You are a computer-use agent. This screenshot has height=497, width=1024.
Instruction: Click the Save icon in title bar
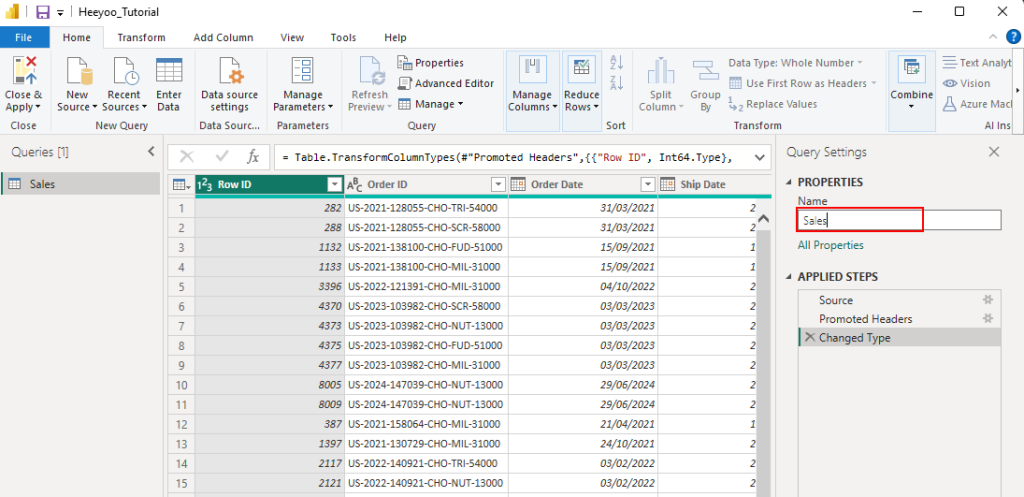pos(42,12)
